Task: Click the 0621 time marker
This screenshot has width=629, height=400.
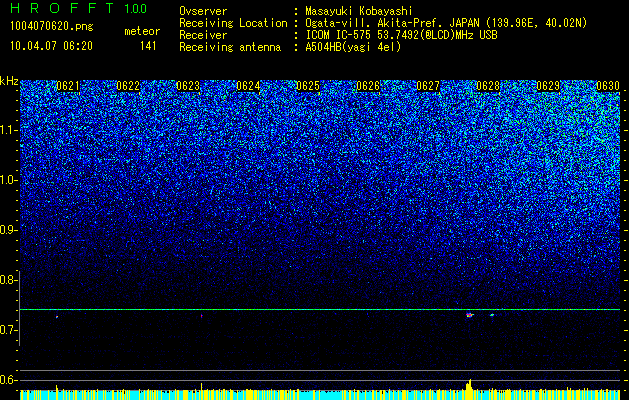Action: coord(68,86)
